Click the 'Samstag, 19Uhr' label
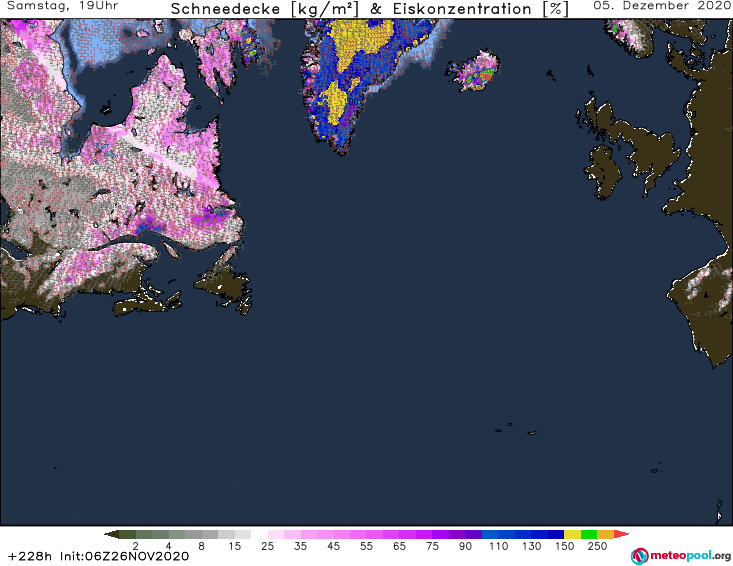The width and height of the screenshot is (733, 566). 63,6
